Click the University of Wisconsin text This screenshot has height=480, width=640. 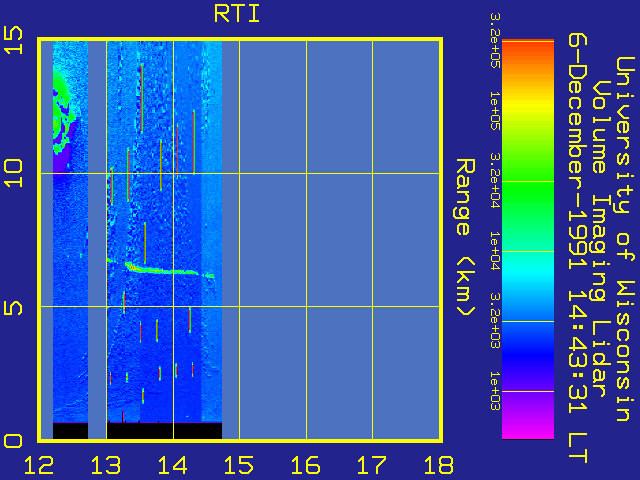[624, 239]
